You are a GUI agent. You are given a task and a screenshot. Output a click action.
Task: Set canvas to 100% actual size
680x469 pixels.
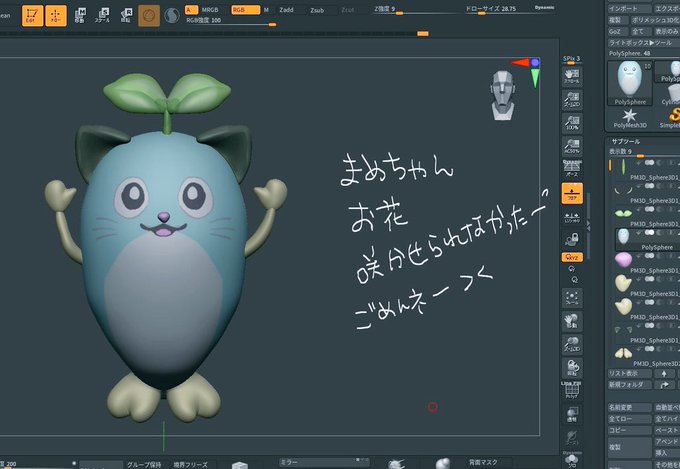(572, 123)
